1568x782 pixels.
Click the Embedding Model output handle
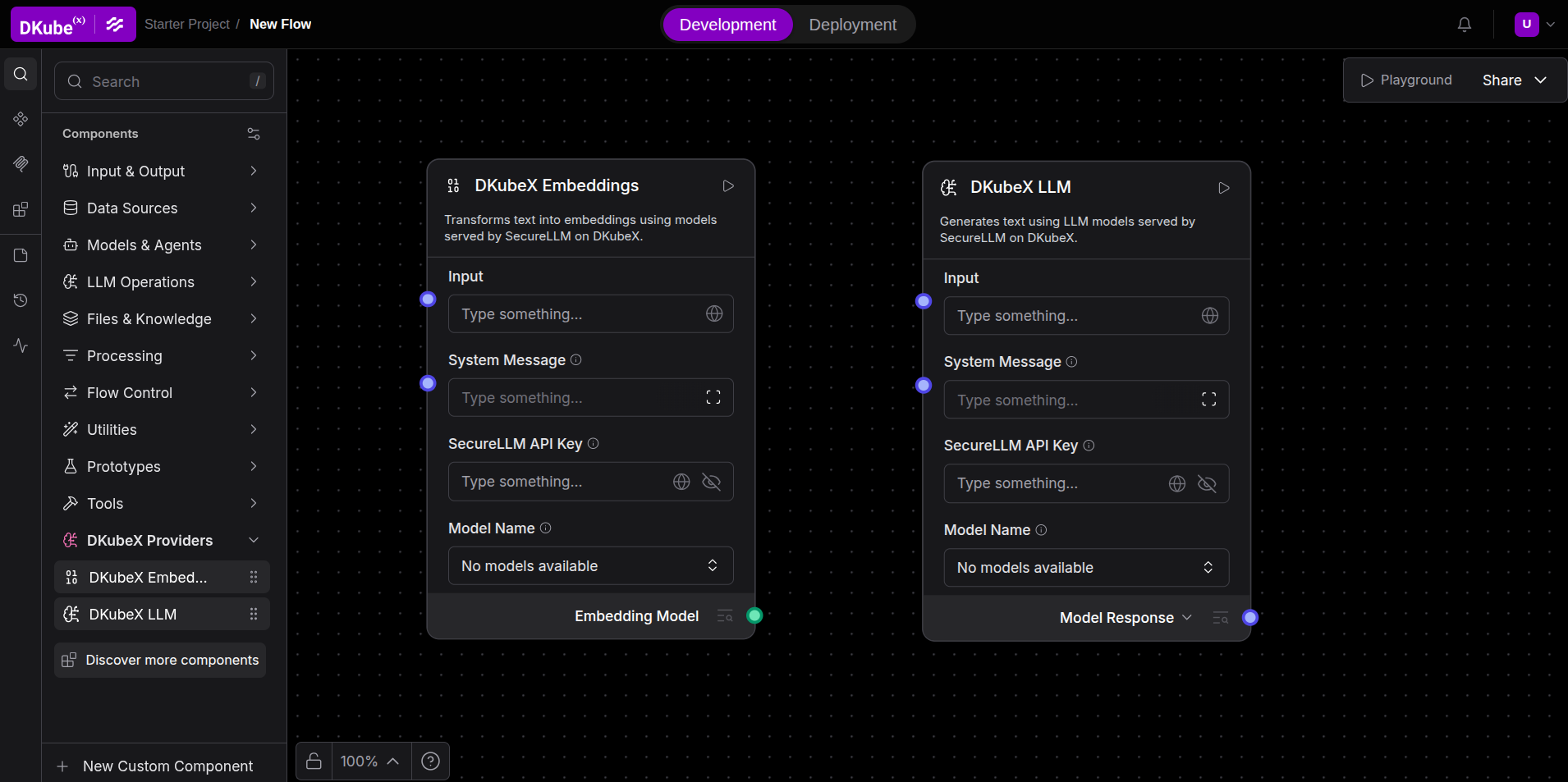tap(754, 615)
